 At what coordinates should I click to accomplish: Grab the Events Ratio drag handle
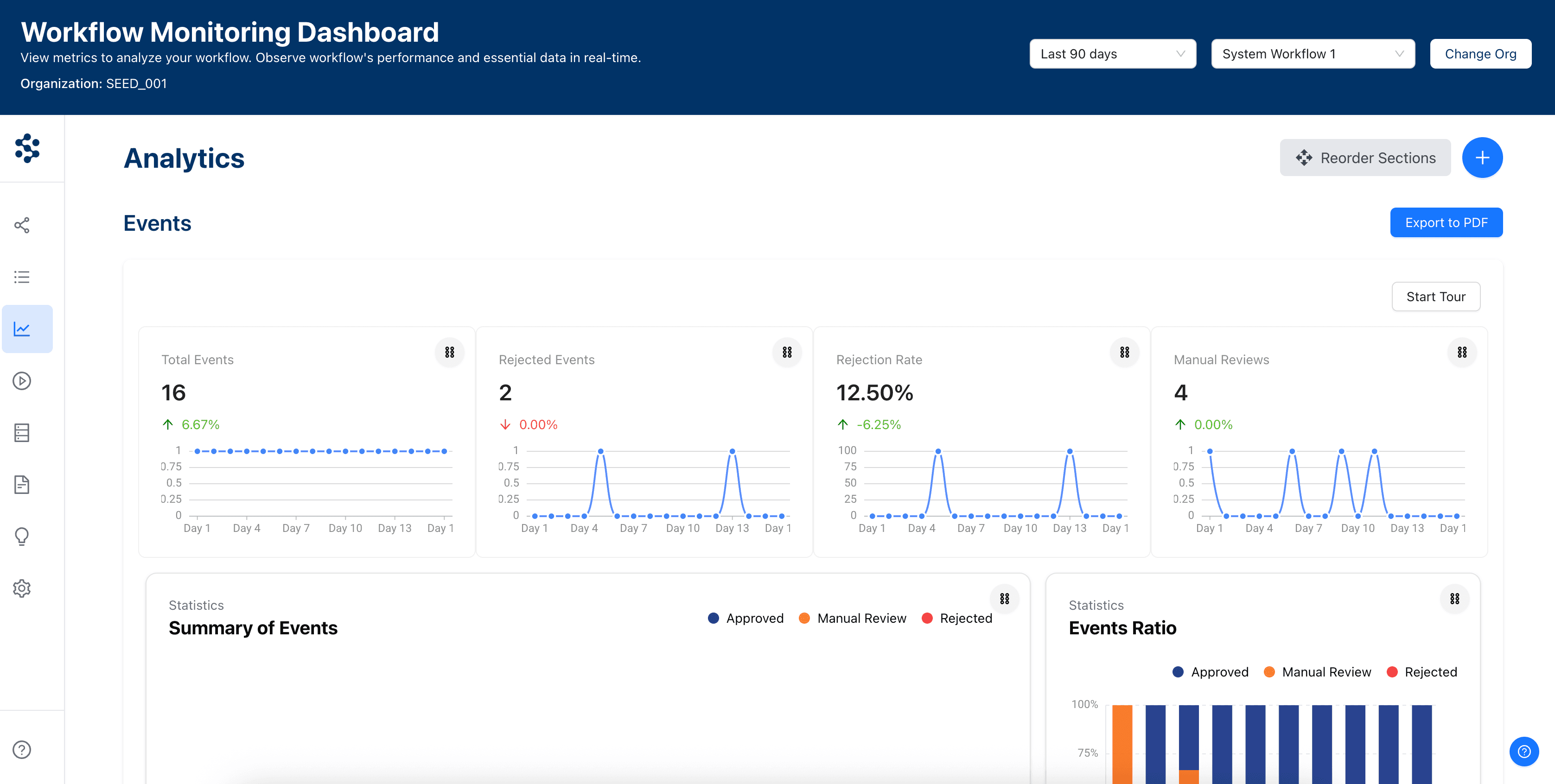pos(1455,599)
